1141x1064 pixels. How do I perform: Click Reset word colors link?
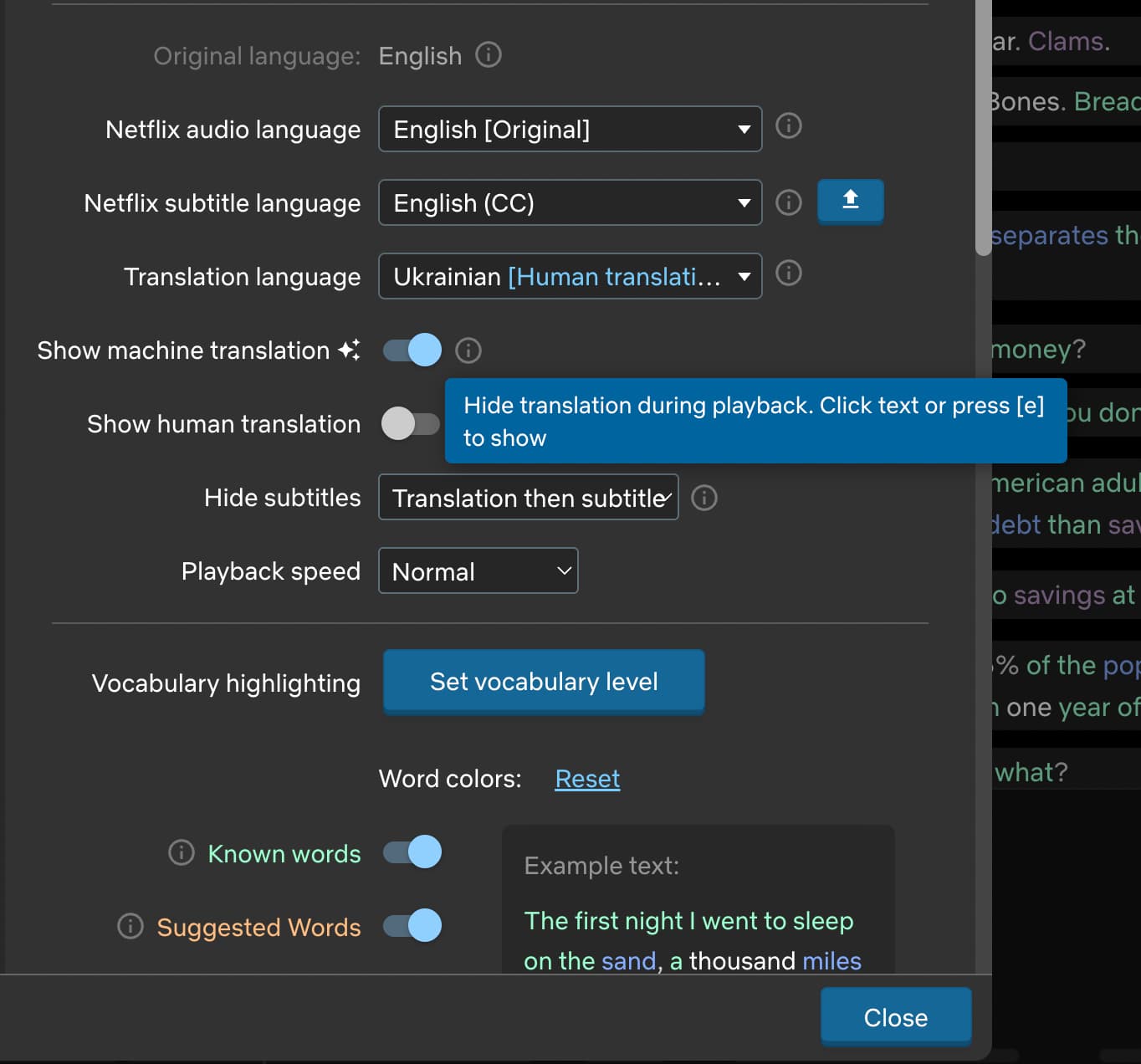pos(587,779)
